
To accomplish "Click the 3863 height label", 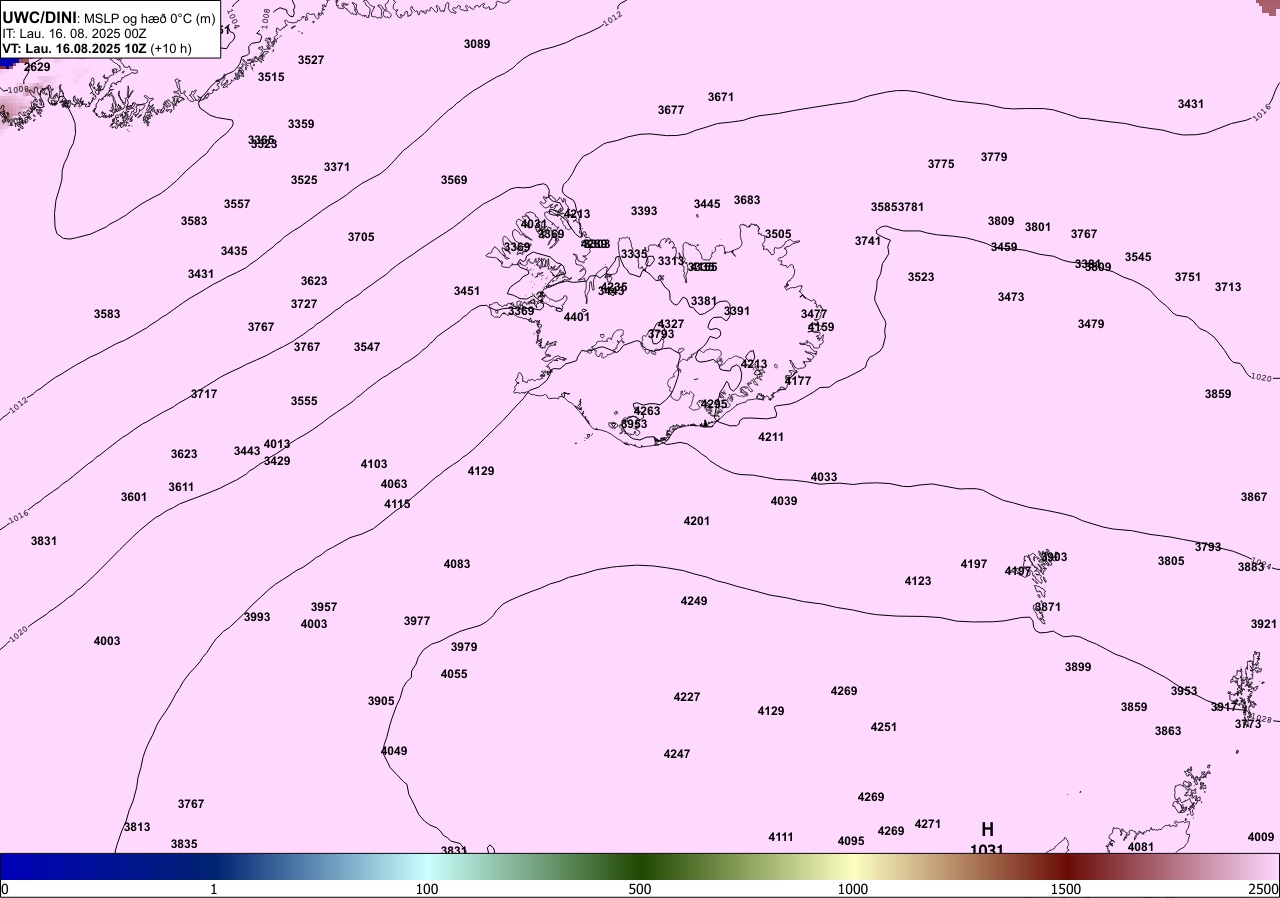I will tap(1168, 731).
